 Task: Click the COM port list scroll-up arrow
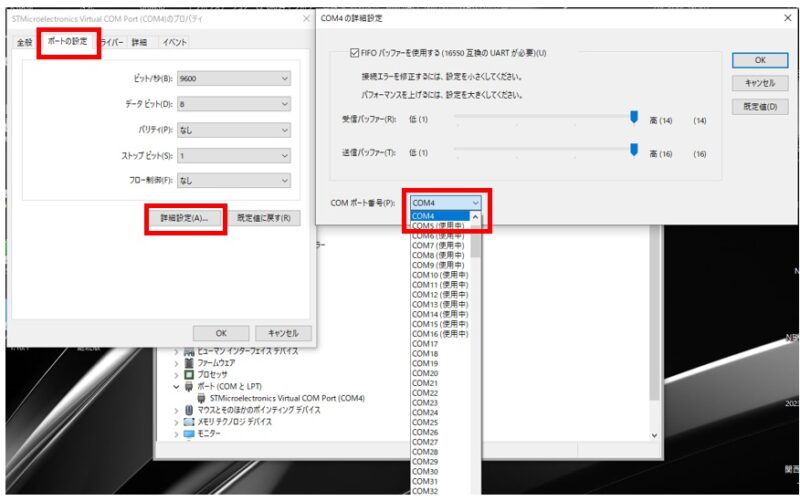point(476,217)
